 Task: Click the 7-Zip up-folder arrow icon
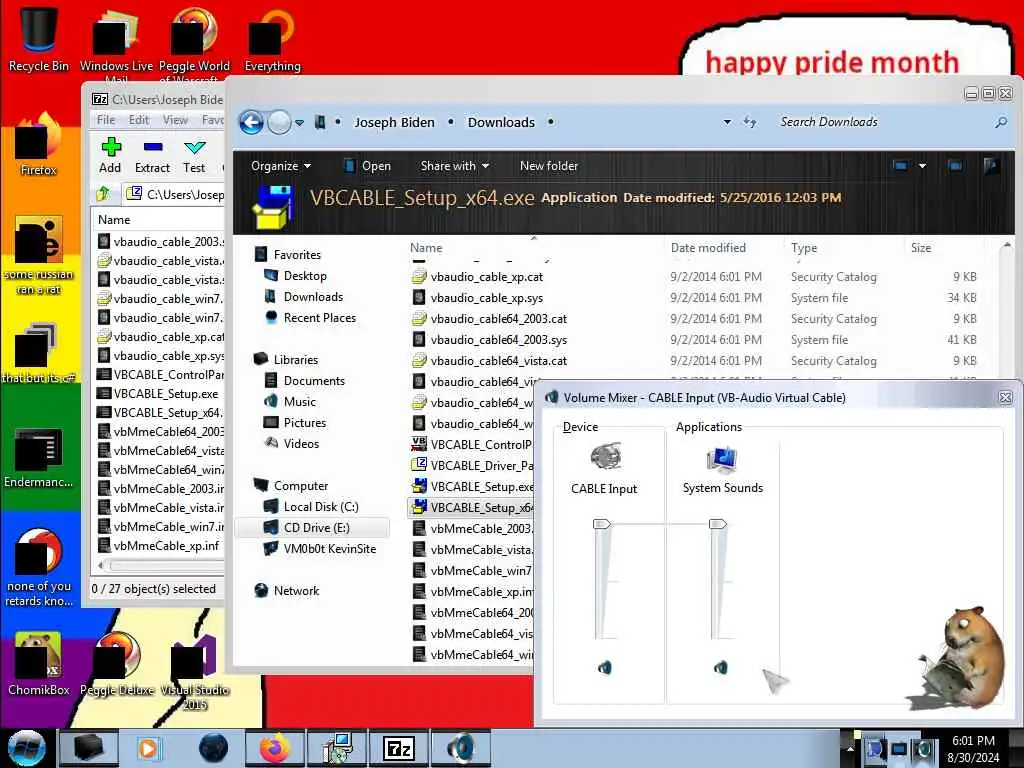[x=103, y=193]
